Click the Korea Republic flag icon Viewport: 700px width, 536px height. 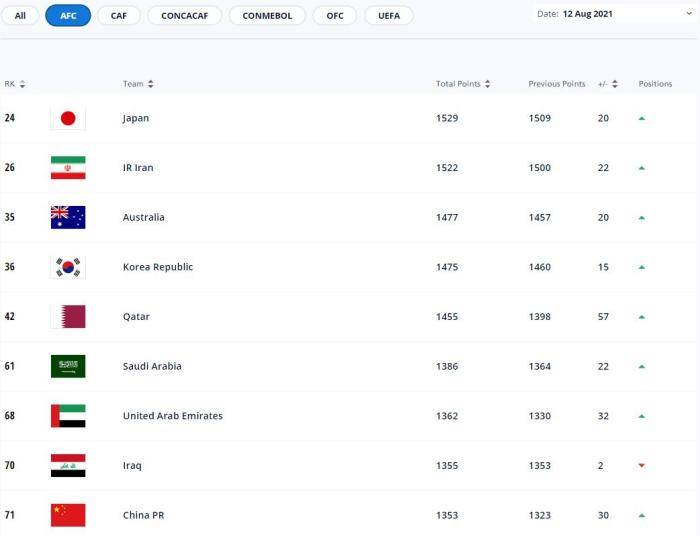coord(68,267)
